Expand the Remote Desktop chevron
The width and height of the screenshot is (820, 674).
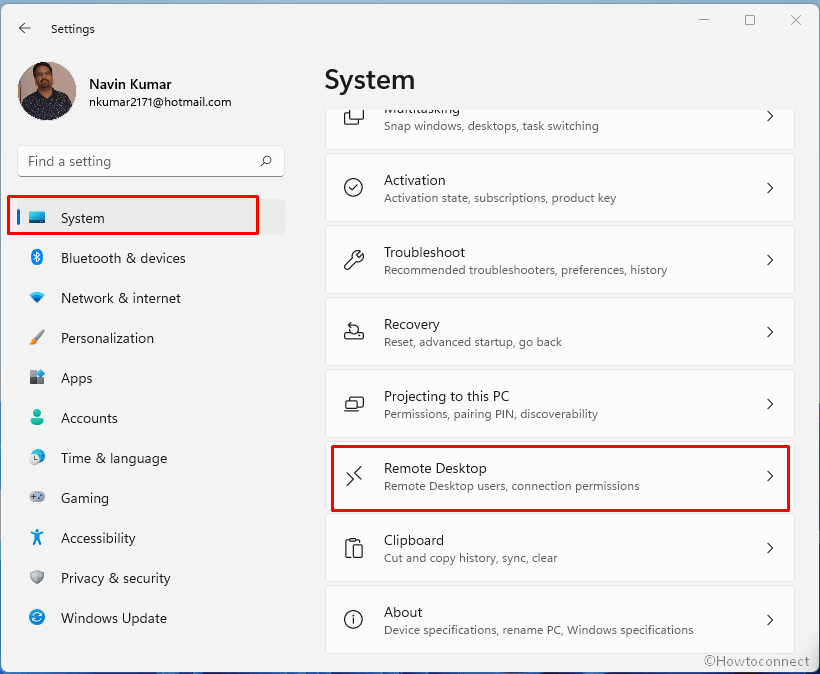pyautogui.click(x=770, y=476)
